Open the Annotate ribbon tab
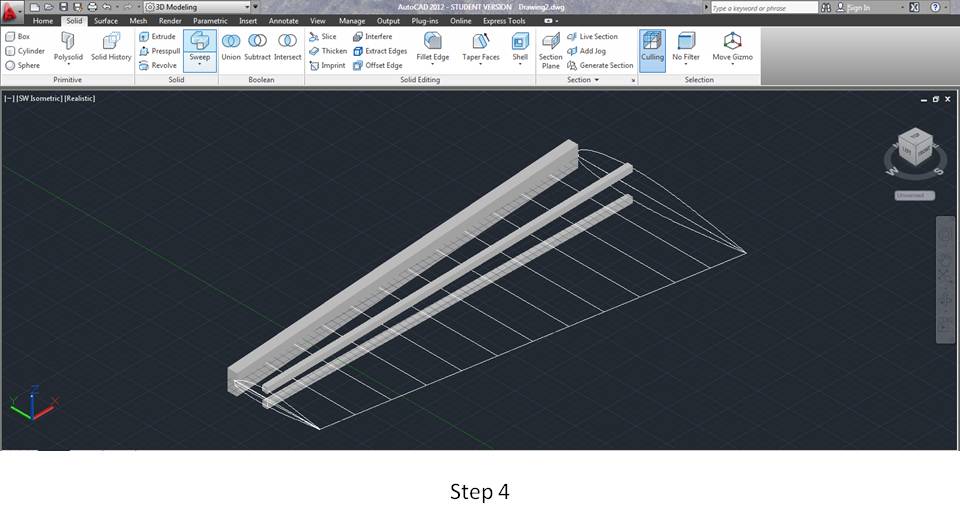960x528 pixels. 283,21
